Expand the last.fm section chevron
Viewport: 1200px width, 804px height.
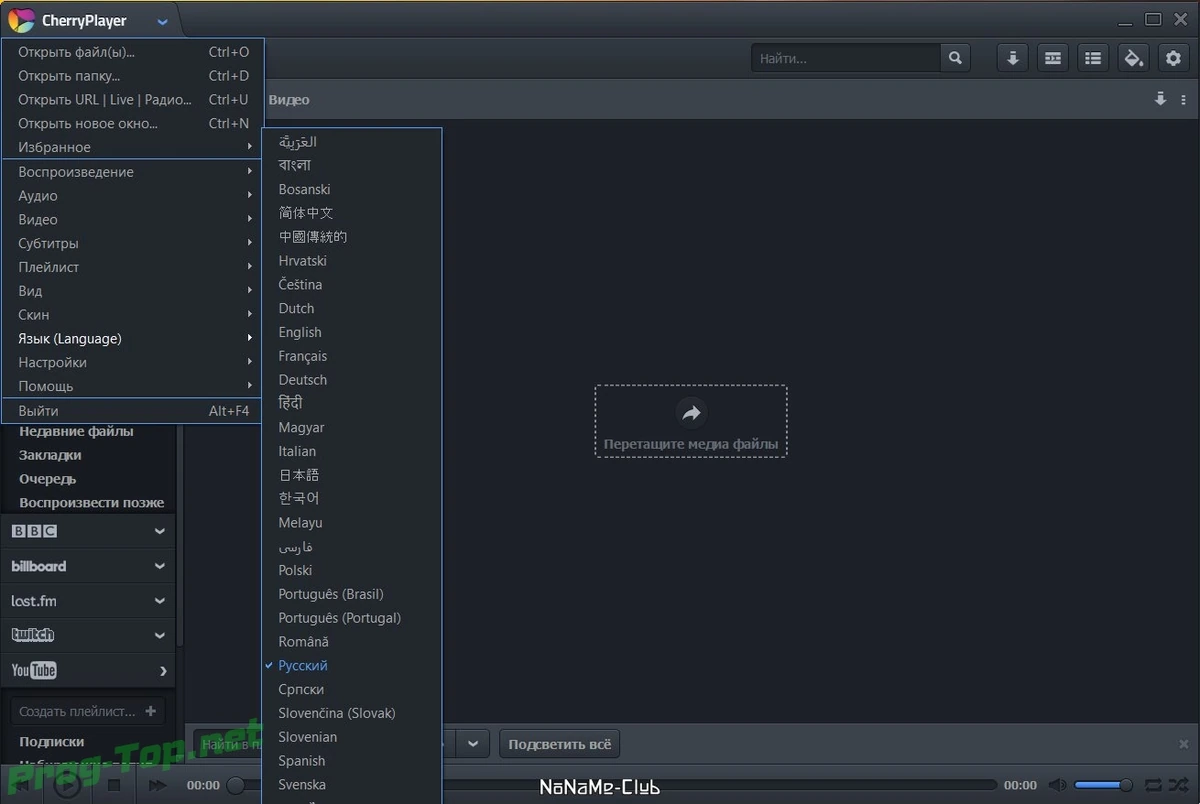coord(159,601)
